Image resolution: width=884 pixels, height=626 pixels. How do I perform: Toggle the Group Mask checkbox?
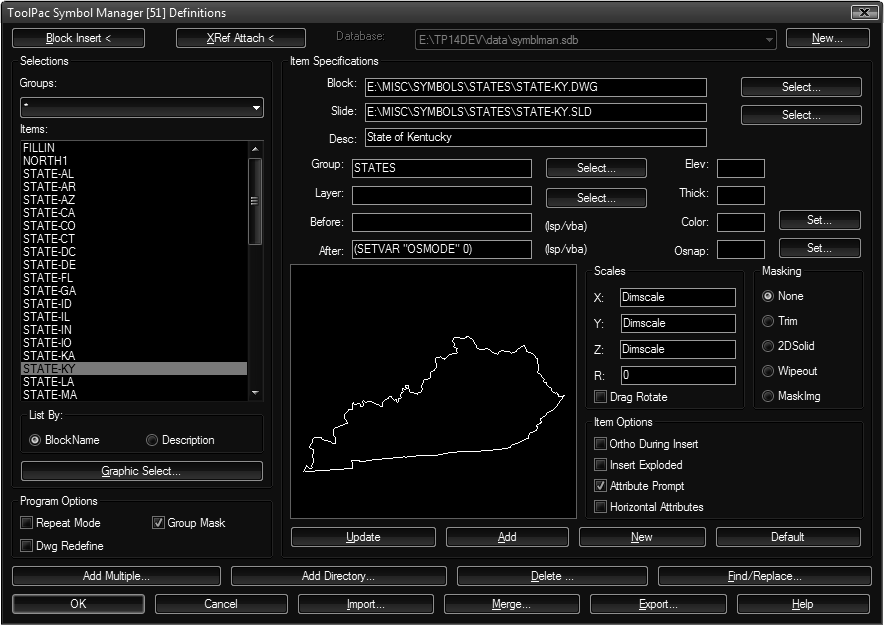158,523
